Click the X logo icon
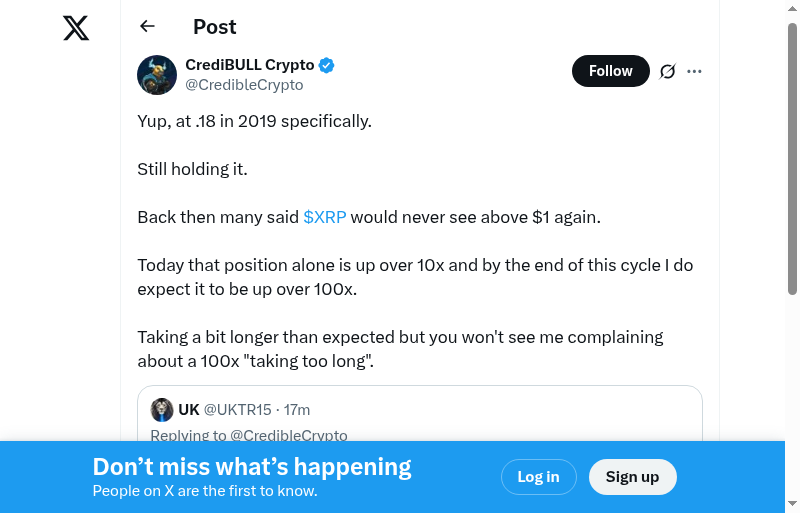 pyautogui.click(x=76, y=27)
